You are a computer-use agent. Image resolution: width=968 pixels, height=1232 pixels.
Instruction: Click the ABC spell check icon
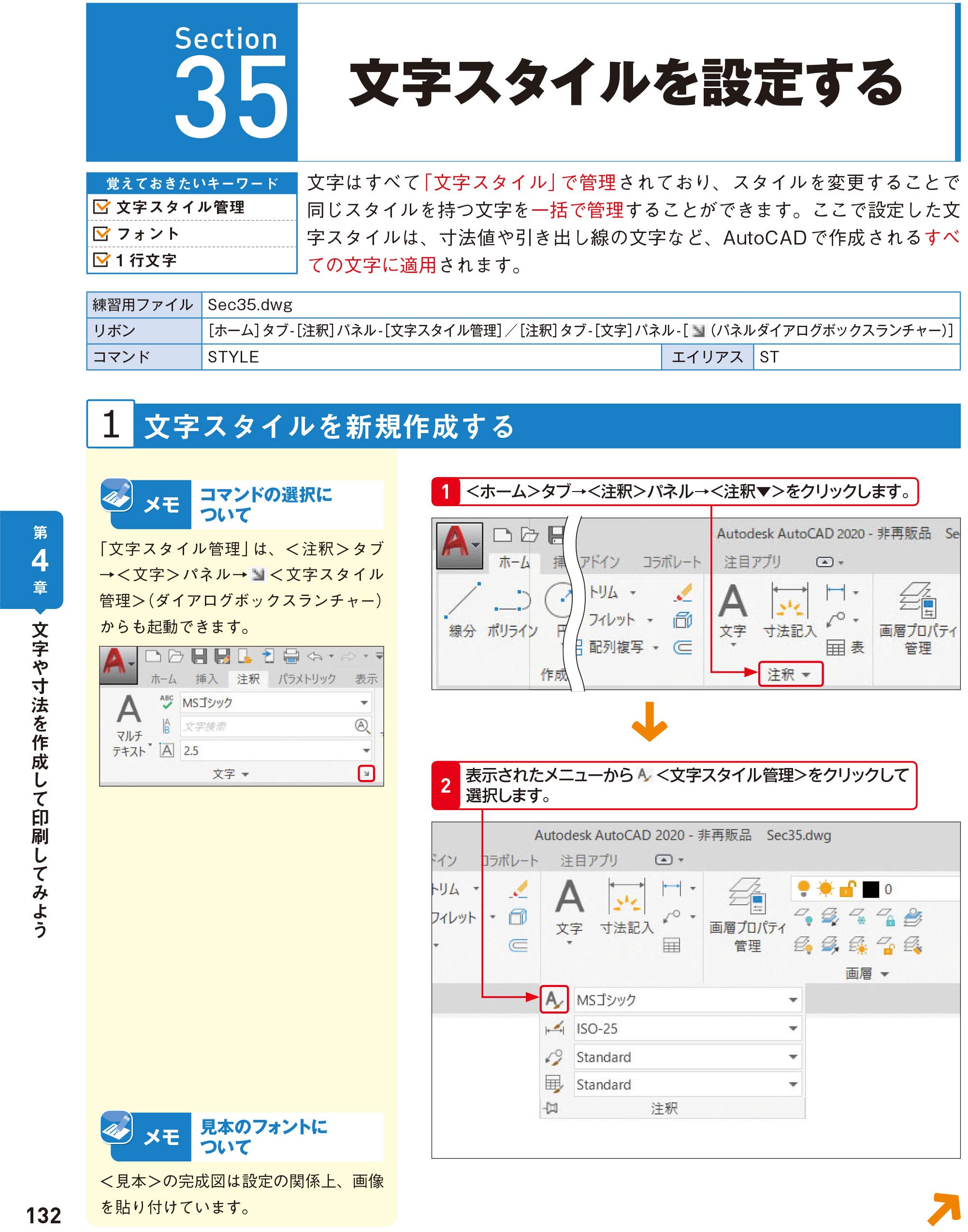[x=167, y=702]
